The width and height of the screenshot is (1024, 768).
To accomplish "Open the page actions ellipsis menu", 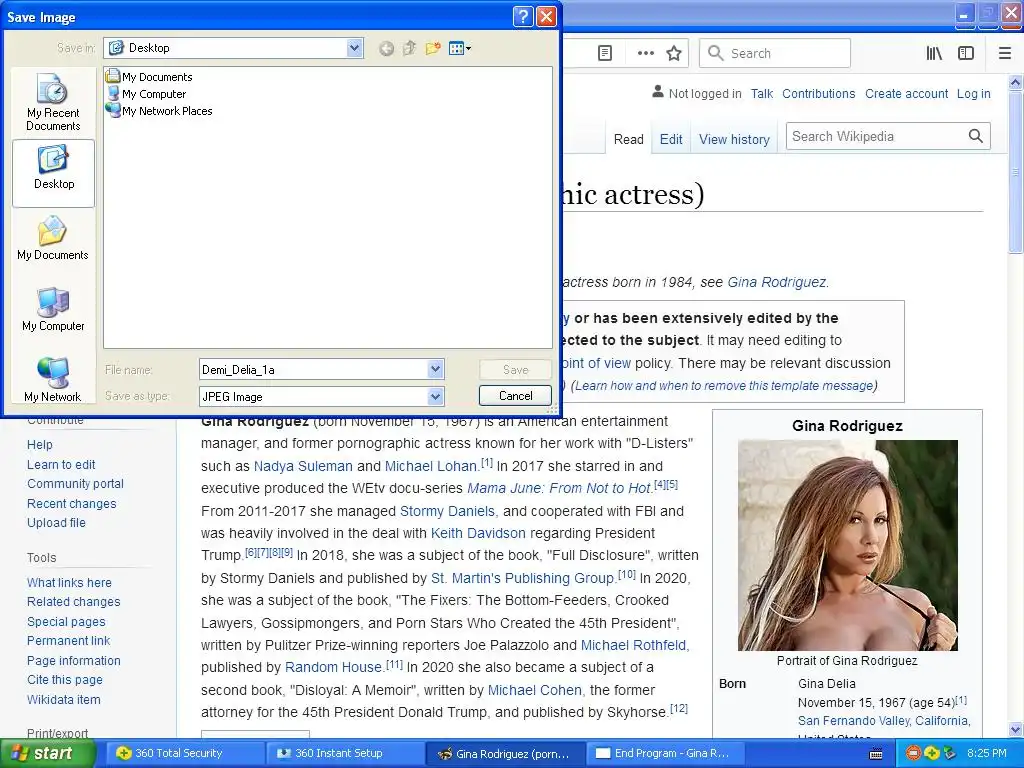I will [645, 54].
